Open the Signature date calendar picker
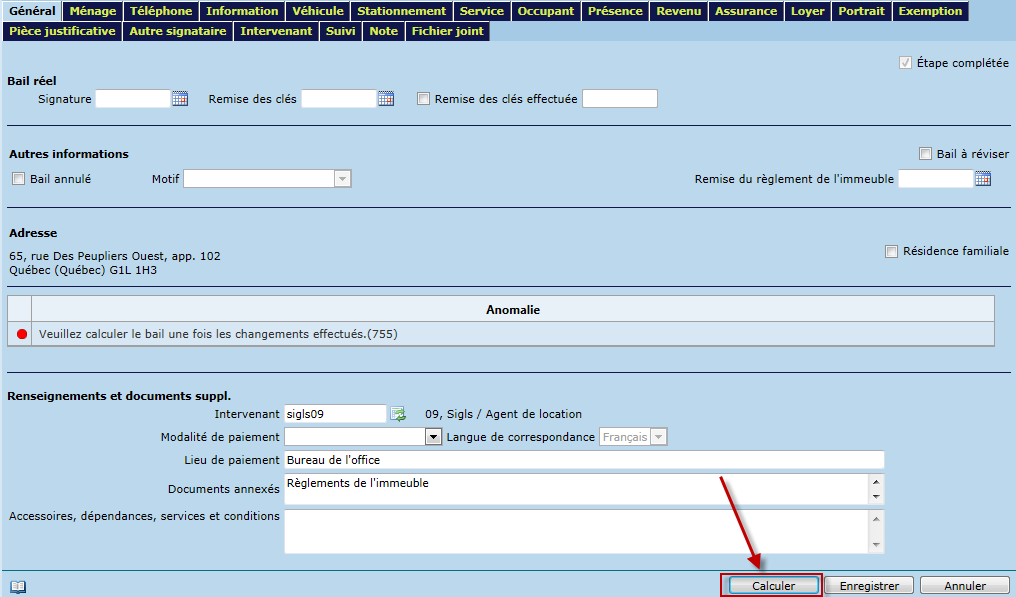 (x=180, y=99)
